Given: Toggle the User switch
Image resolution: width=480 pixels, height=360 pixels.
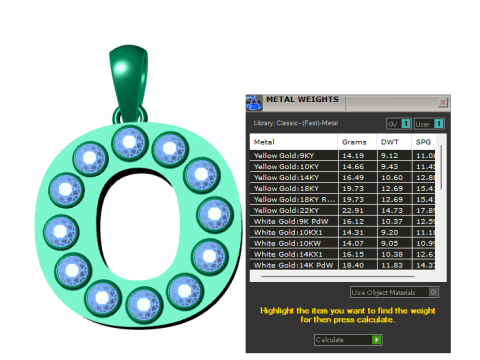Looking at the screenshot, I should [x=439, y=124].
